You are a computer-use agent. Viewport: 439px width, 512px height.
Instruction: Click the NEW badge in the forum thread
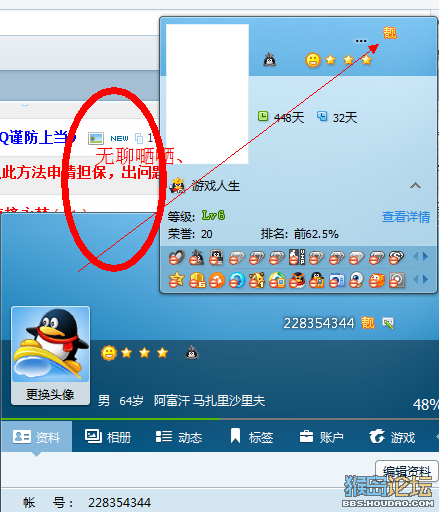click(x=119, y=138)
